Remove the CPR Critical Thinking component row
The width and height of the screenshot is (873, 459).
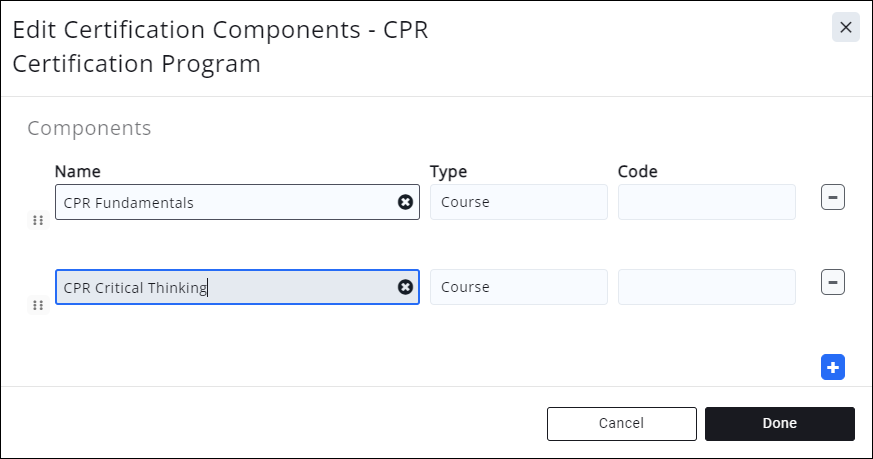click(x=833, y=283)
